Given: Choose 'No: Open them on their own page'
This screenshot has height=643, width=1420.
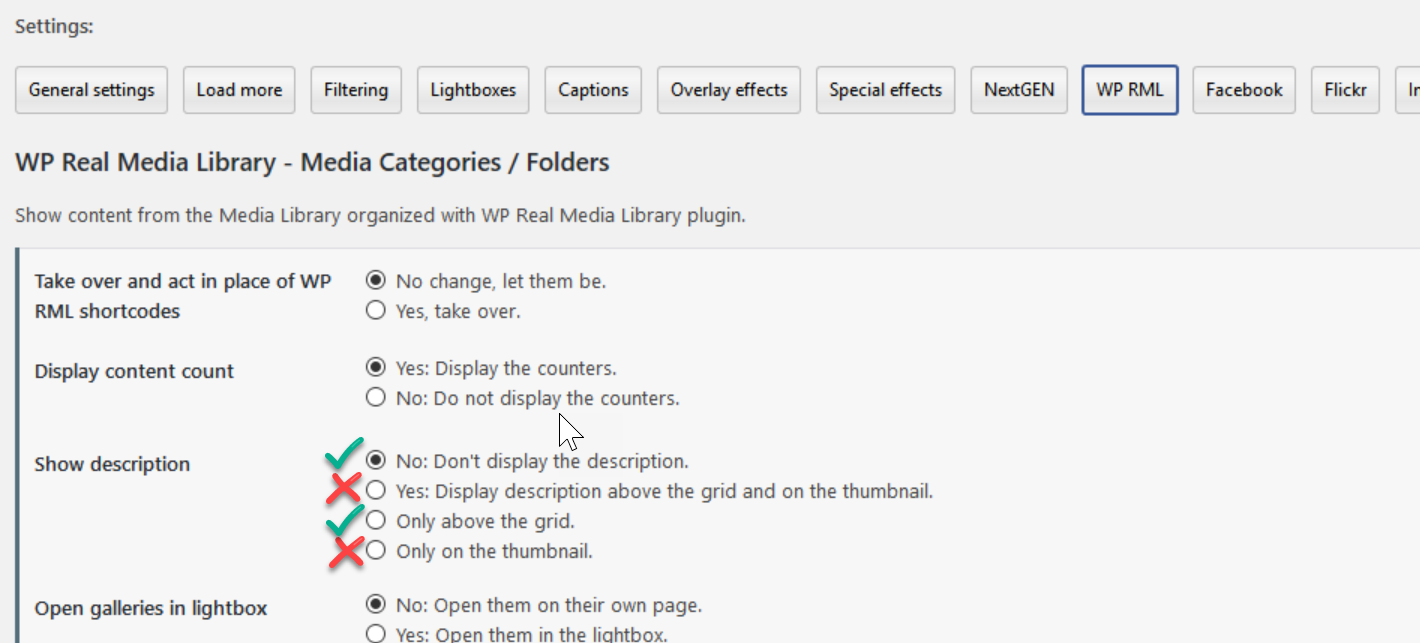Looking at the screenshot, I should click(x=376, y=605).
